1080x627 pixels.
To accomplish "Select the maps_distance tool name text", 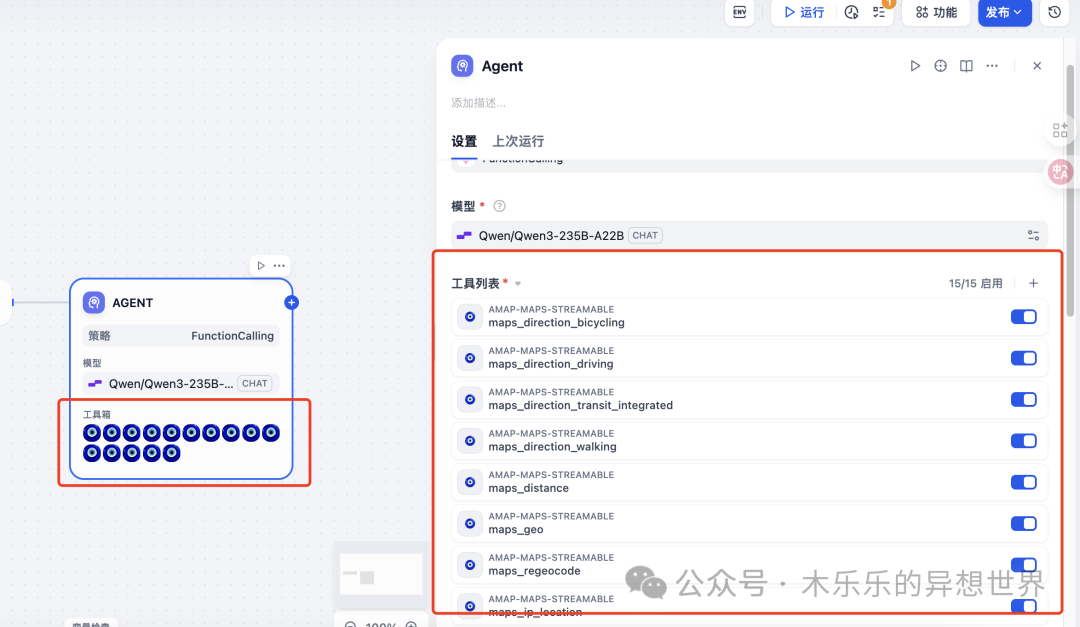I will pyautogui.click(x=528, y=489).
